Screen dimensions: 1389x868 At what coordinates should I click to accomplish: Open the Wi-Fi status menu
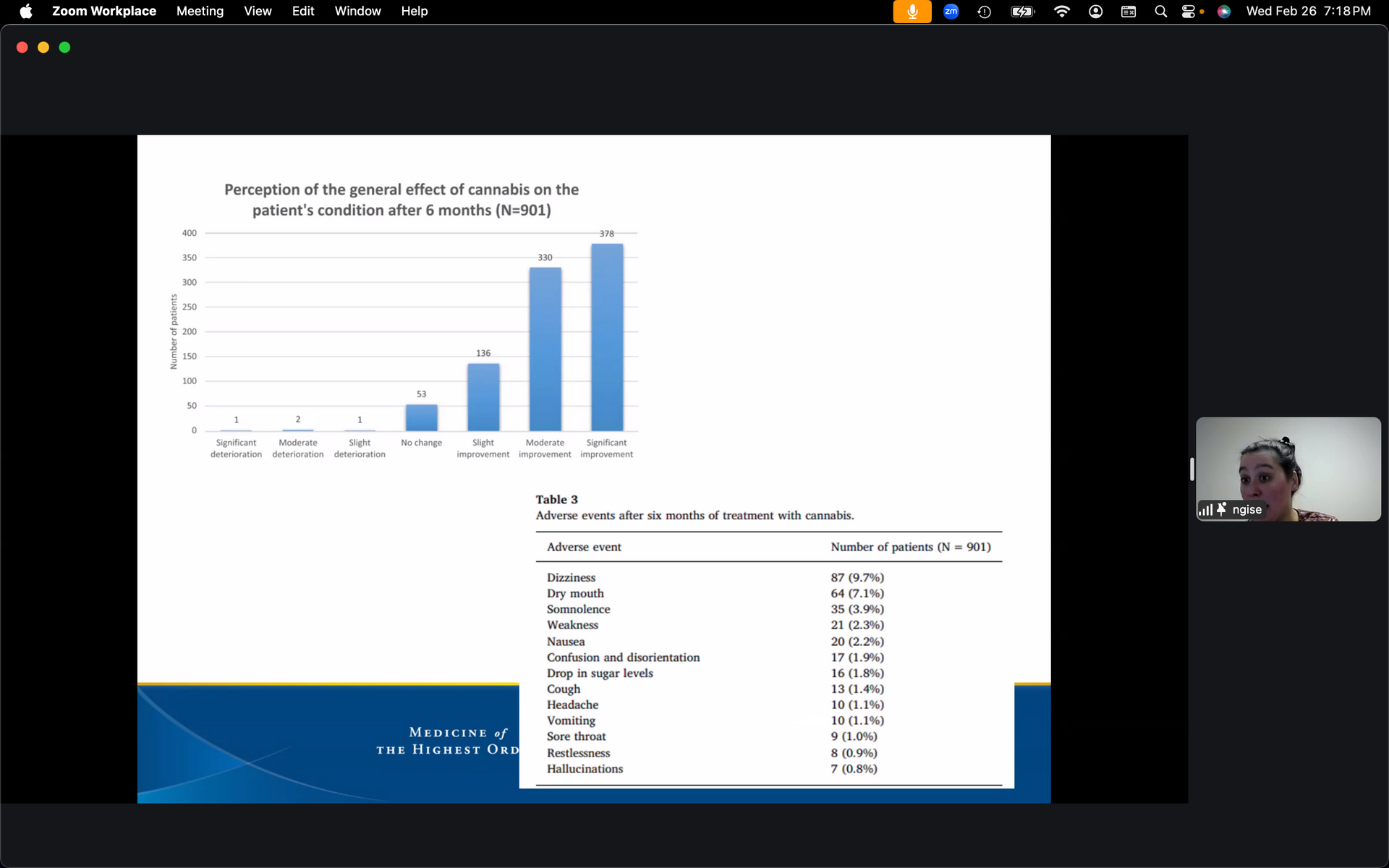(1061, 12)
